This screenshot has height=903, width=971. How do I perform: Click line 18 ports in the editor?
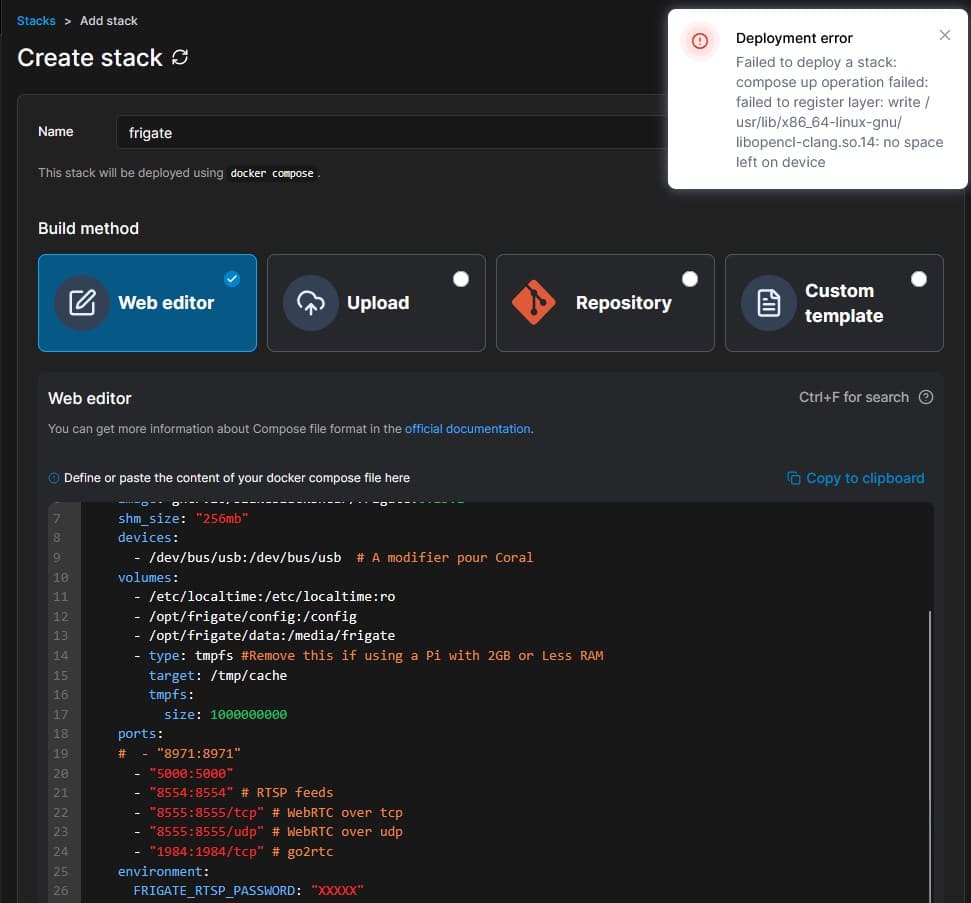(138, 734)
